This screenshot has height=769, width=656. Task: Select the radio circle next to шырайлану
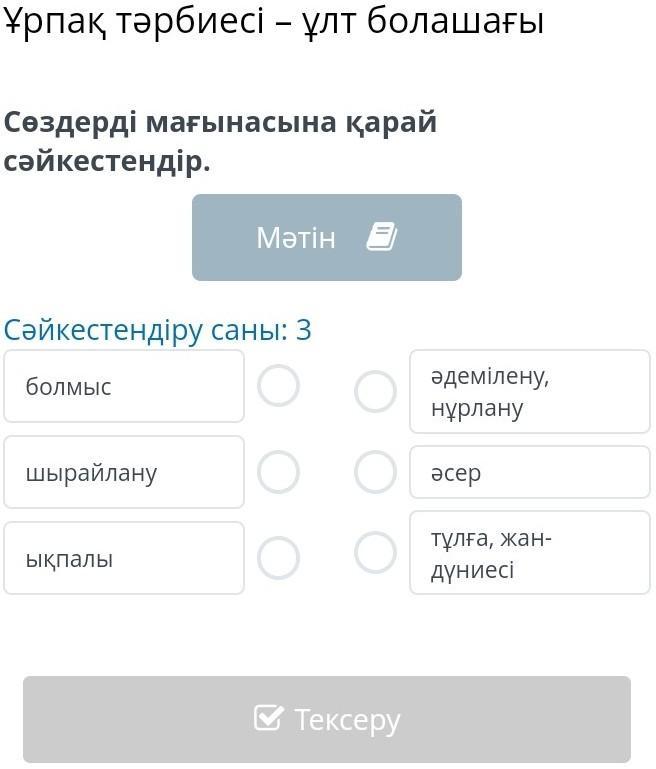coord(278,472)
